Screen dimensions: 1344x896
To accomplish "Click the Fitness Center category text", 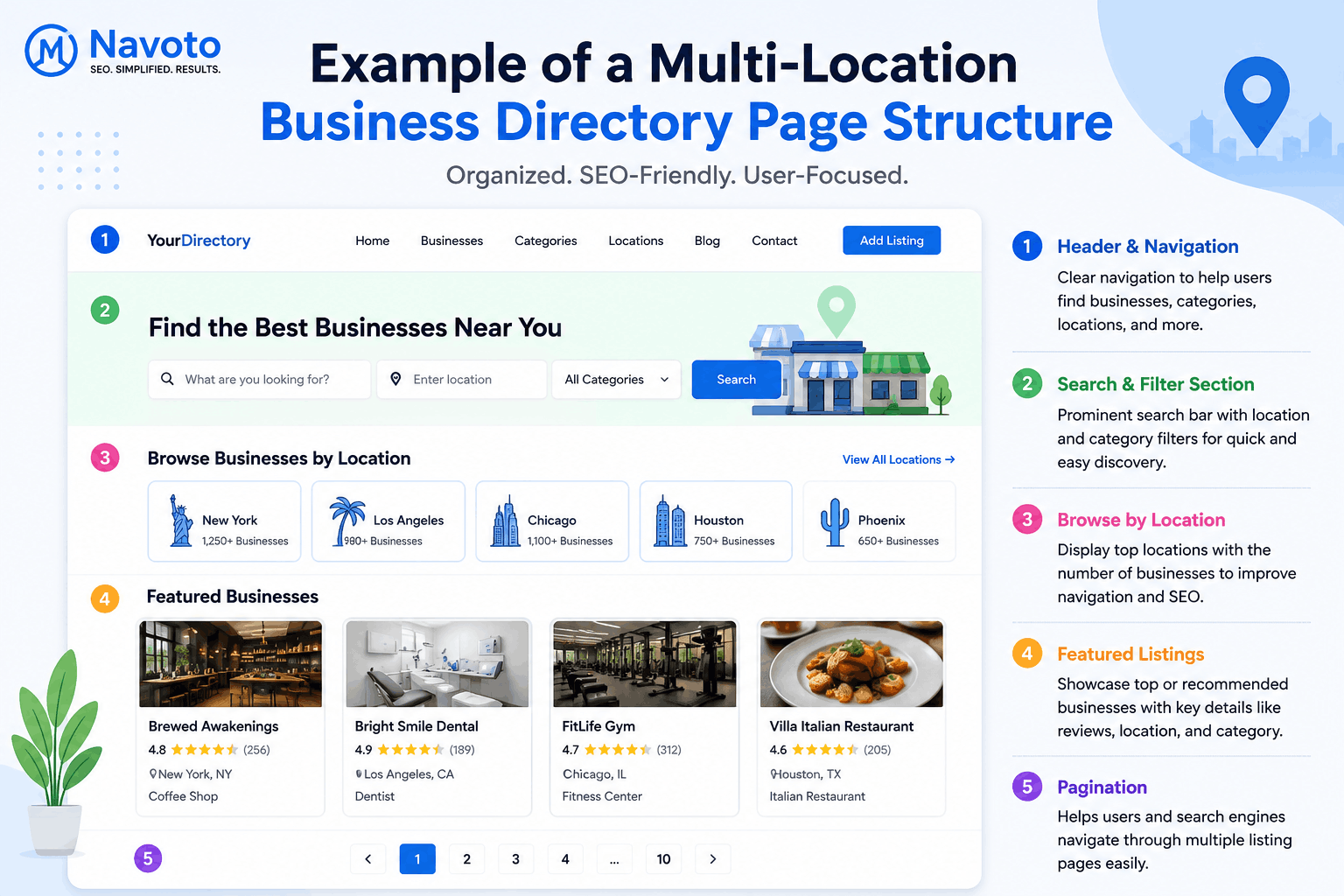I will click(602, 796).
